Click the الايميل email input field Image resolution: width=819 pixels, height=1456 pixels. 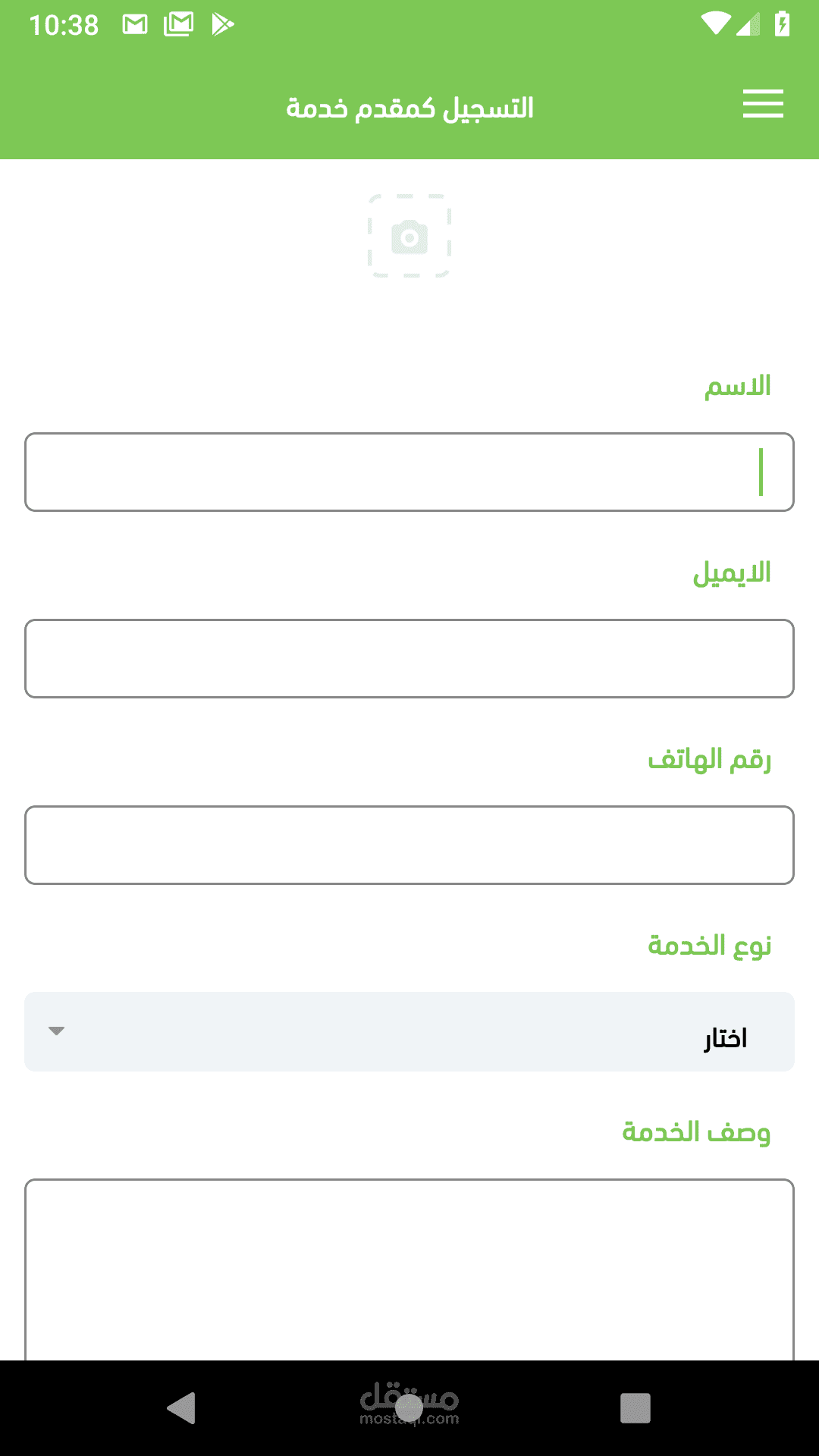tap(409, 658)
